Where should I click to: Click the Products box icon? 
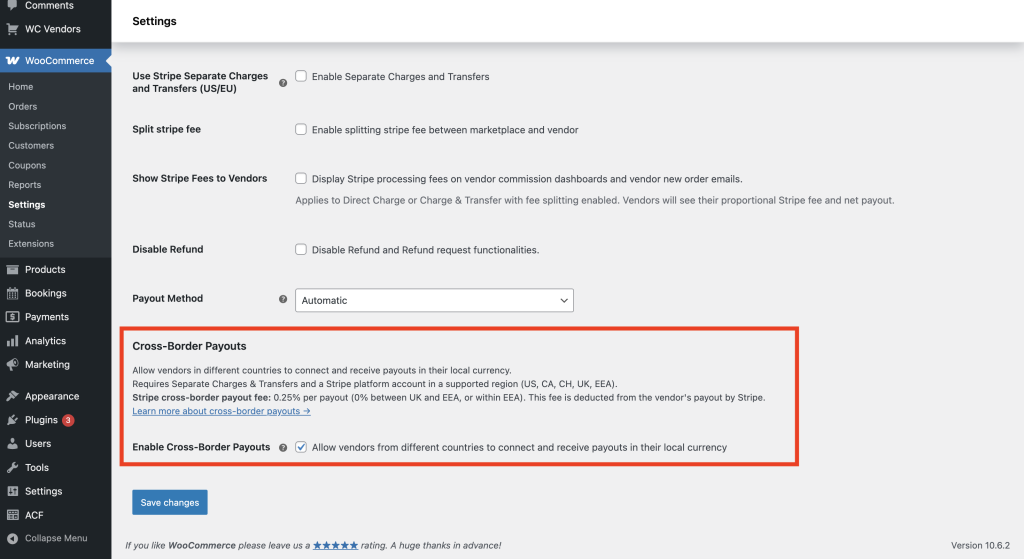pyautogui.click(x=12, y=270)
